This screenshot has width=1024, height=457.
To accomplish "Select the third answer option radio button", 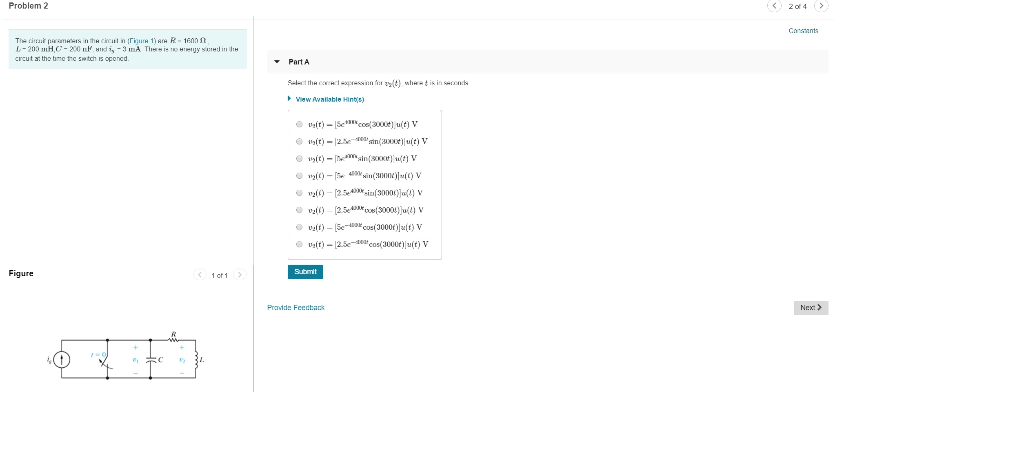I will tap(299, 158).
